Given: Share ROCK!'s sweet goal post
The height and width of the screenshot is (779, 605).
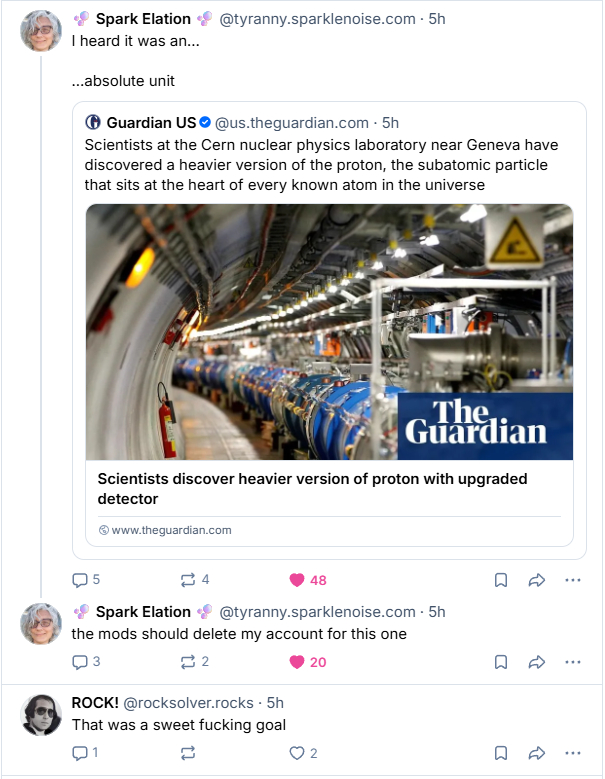Looking at the screenshot, I should click(536, 753).
